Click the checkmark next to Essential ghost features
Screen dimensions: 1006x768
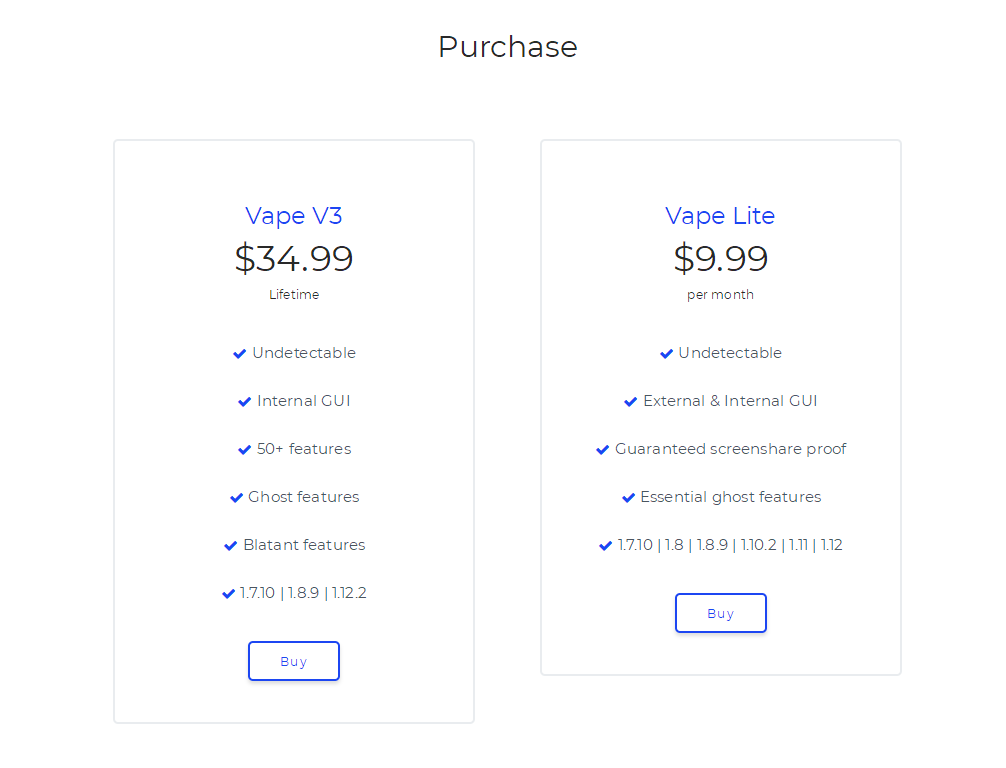(x=629, y=498)
